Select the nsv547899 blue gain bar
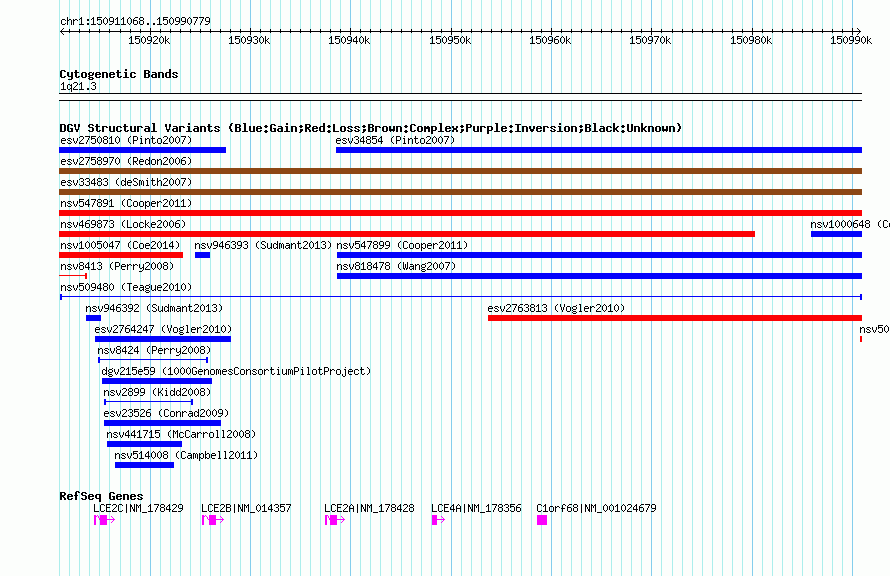 [599, 255]
